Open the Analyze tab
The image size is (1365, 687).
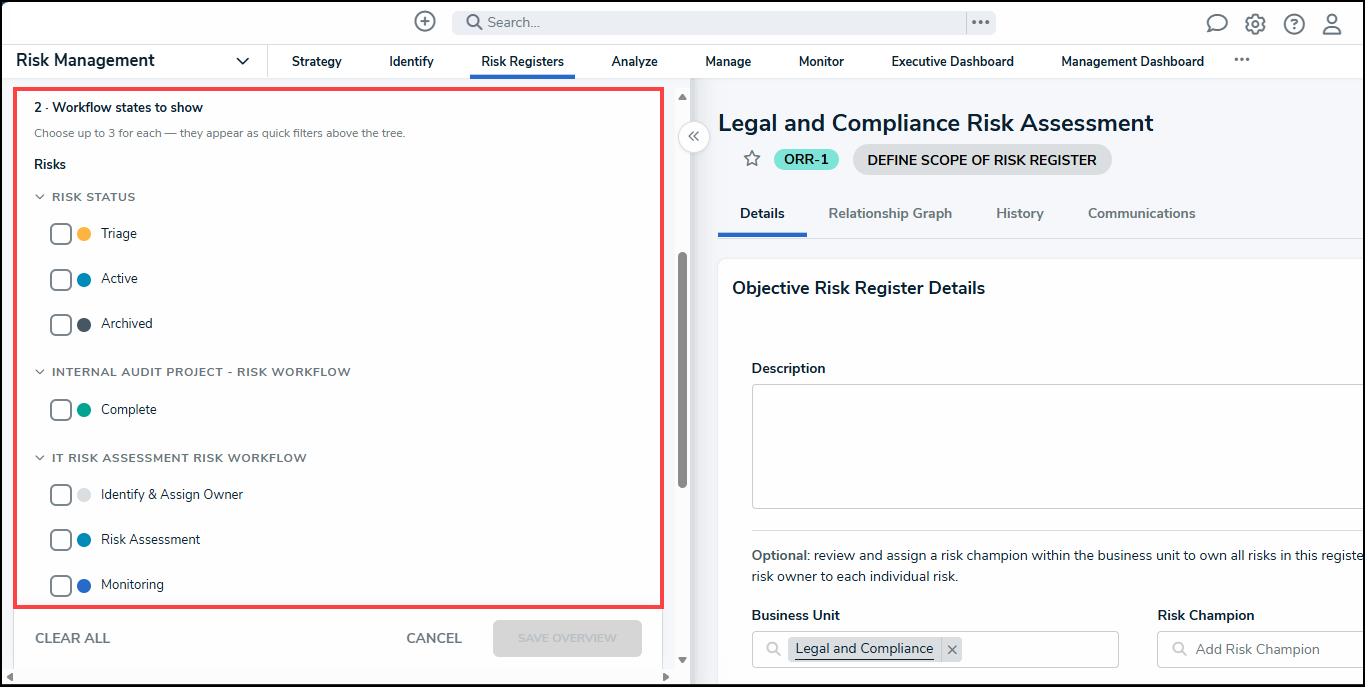coord(634,61)
